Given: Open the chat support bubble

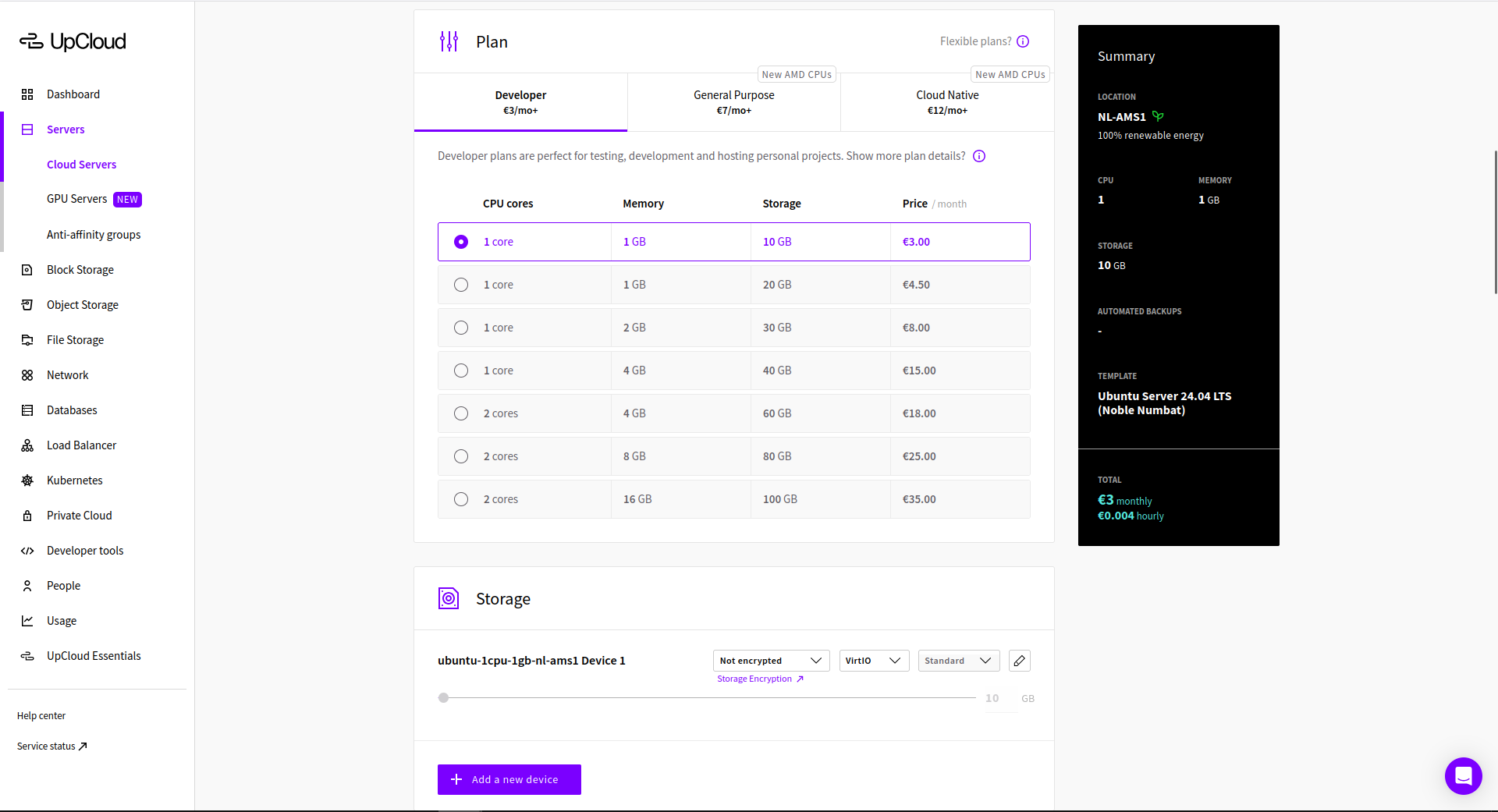Looking at the screenshot, I should [1463, 775].
